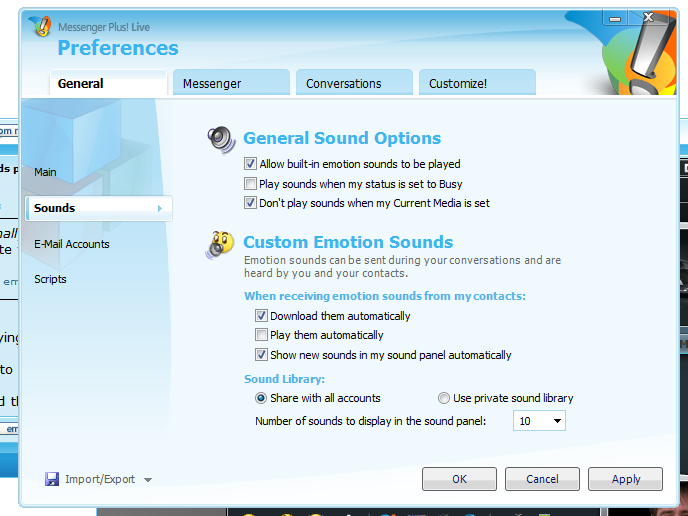Uncheck Download them automatically
This screenshot has height=516, width=688.
pos(261,315)
